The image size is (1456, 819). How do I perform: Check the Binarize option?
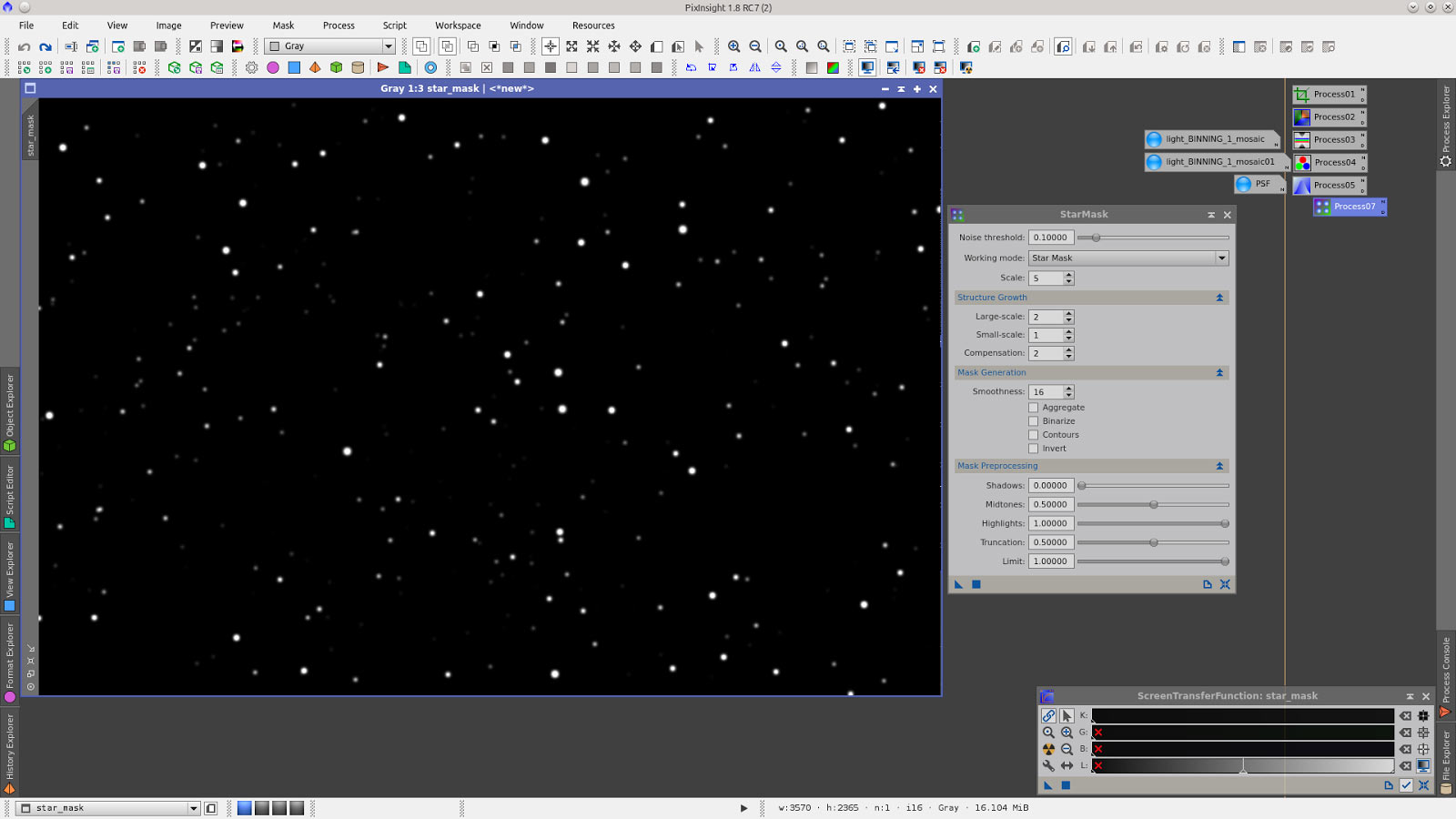1034,421
